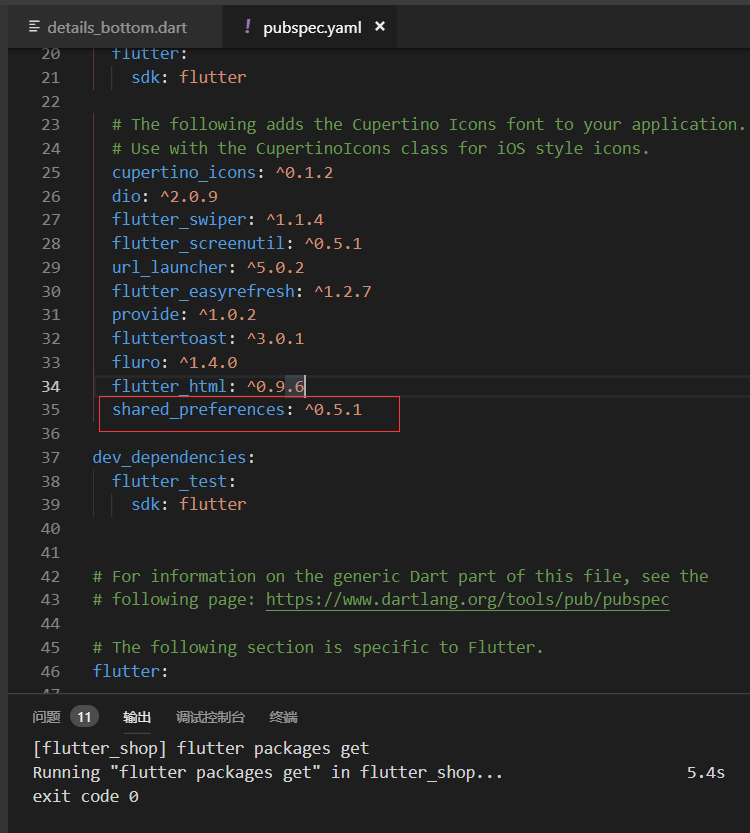Click the shared_preferences version ^0.5.1
This screenshot has height=833, width=750.
click(334, 410)
